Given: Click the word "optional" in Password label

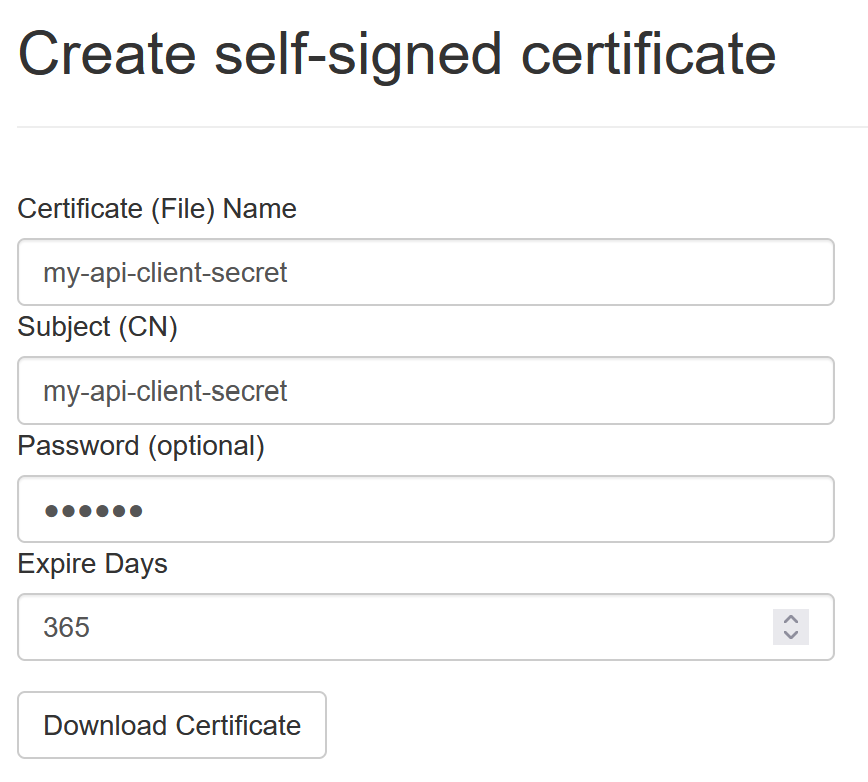Looking at the screenshot, I should pyautogui.click(x=206, y=446).
